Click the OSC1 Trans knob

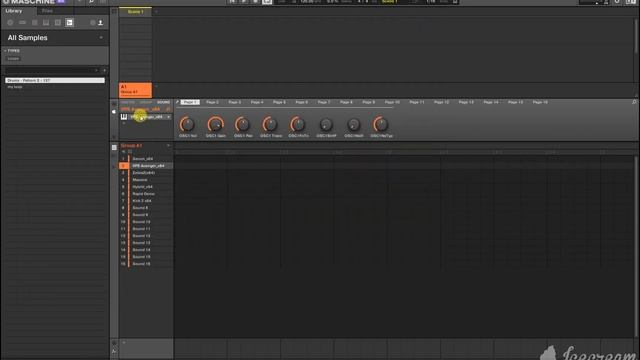click(270, 124)
